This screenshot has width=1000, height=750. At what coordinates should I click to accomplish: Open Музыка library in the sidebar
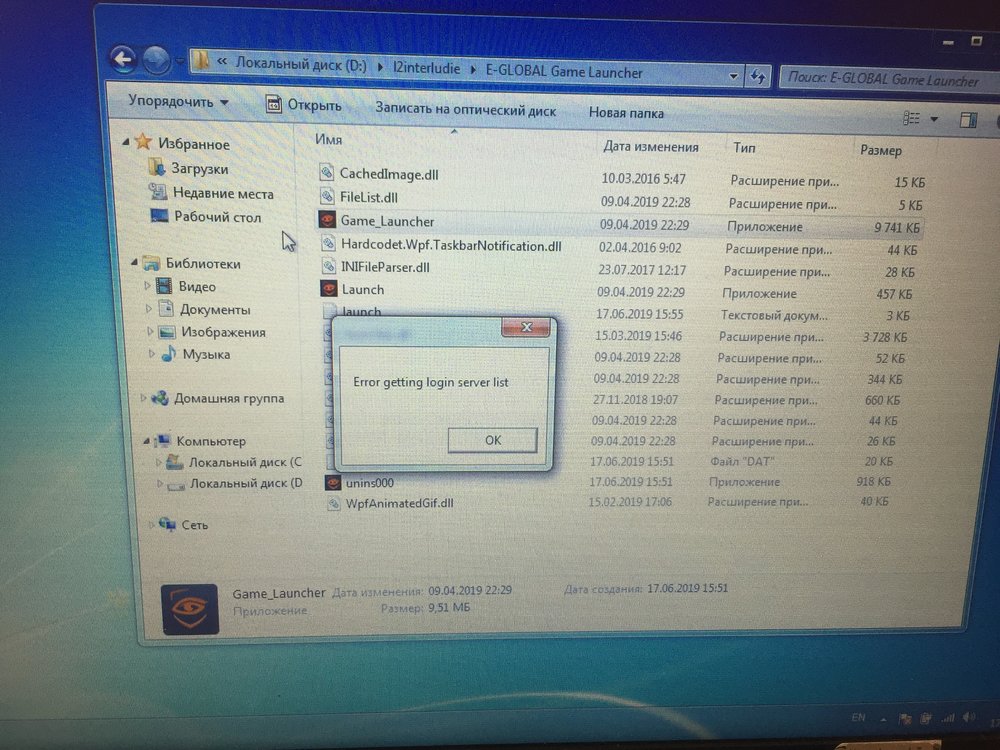click(204, 354)
